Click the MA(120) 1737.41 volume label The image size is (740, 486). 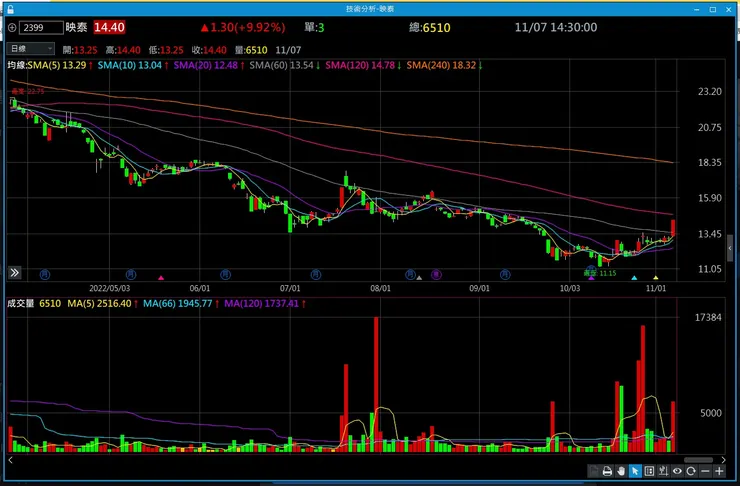[261, 303]
